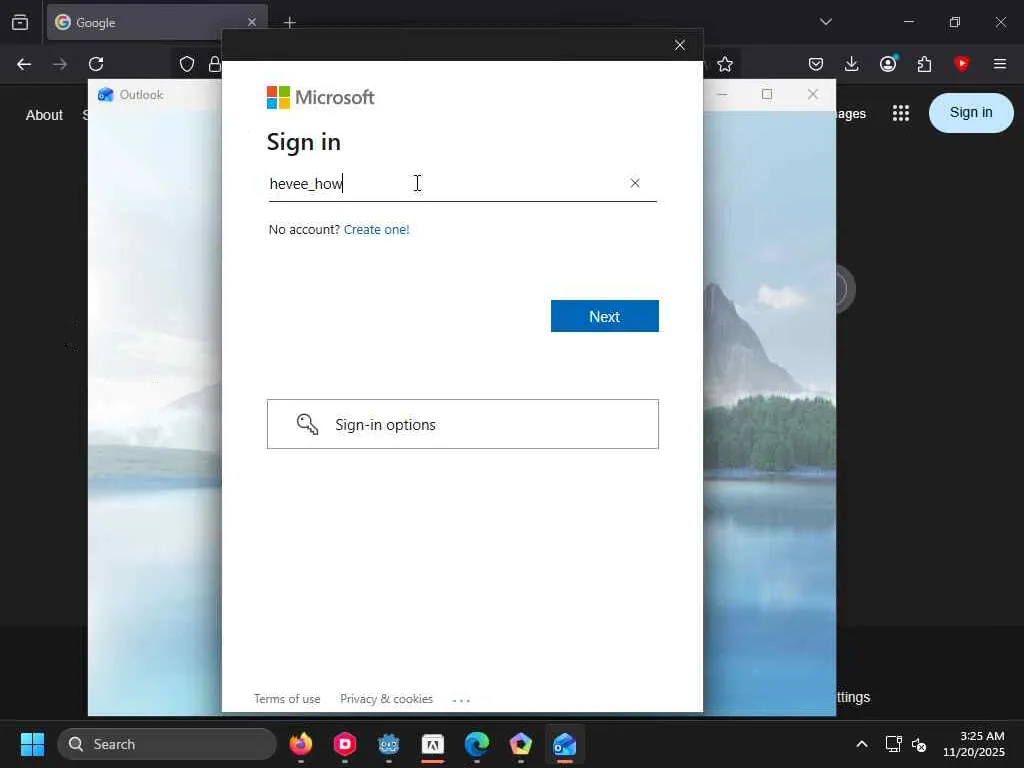
Task: Open the clock showing 3:25 AM
Action: (x=974, y=744)
